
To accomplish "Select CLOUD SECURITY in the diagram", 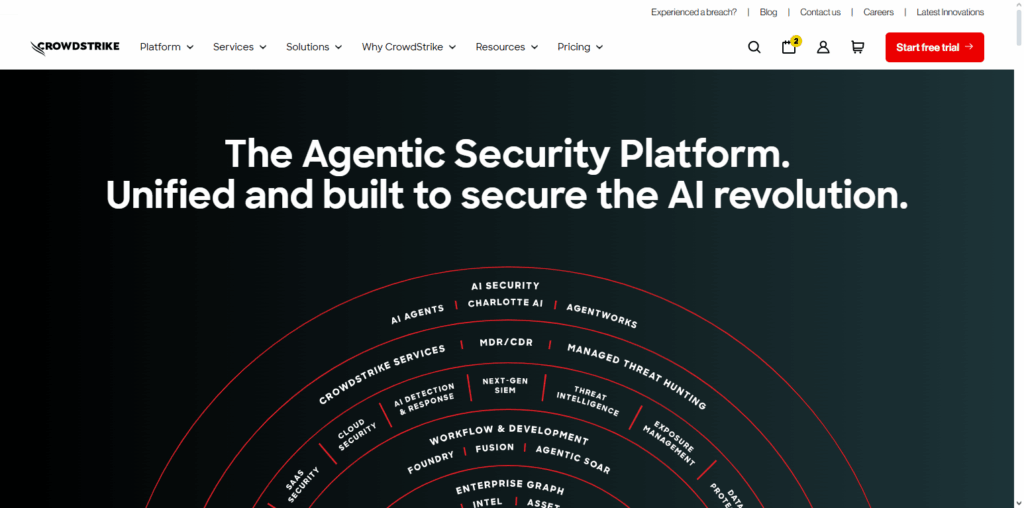I will click(x=357, y=435).
